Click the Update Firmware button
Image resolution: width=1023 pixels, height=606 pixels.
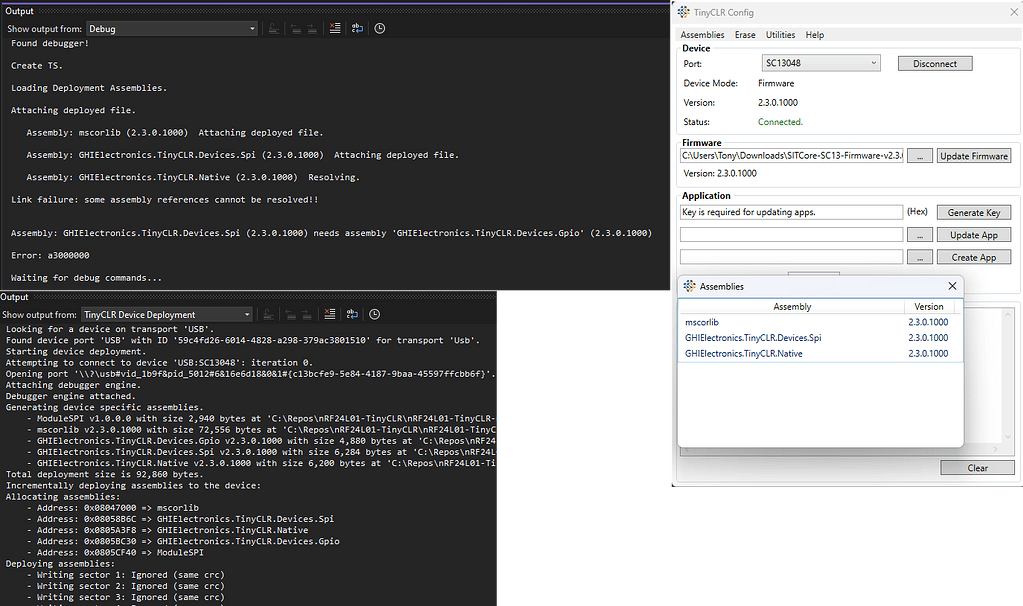tap(972, 155)
